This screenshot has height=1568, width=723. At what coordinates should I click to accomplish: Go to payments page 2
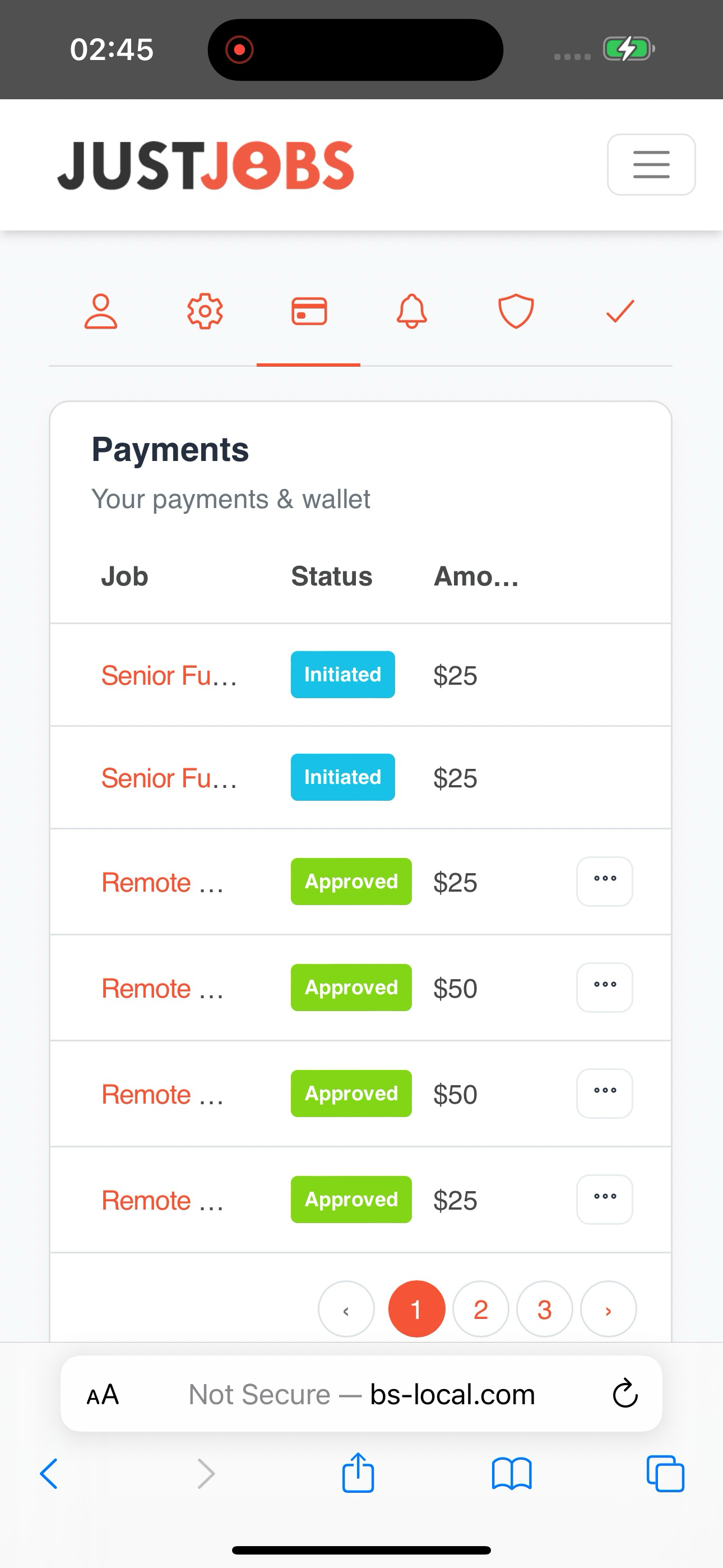coord(481,1309)
